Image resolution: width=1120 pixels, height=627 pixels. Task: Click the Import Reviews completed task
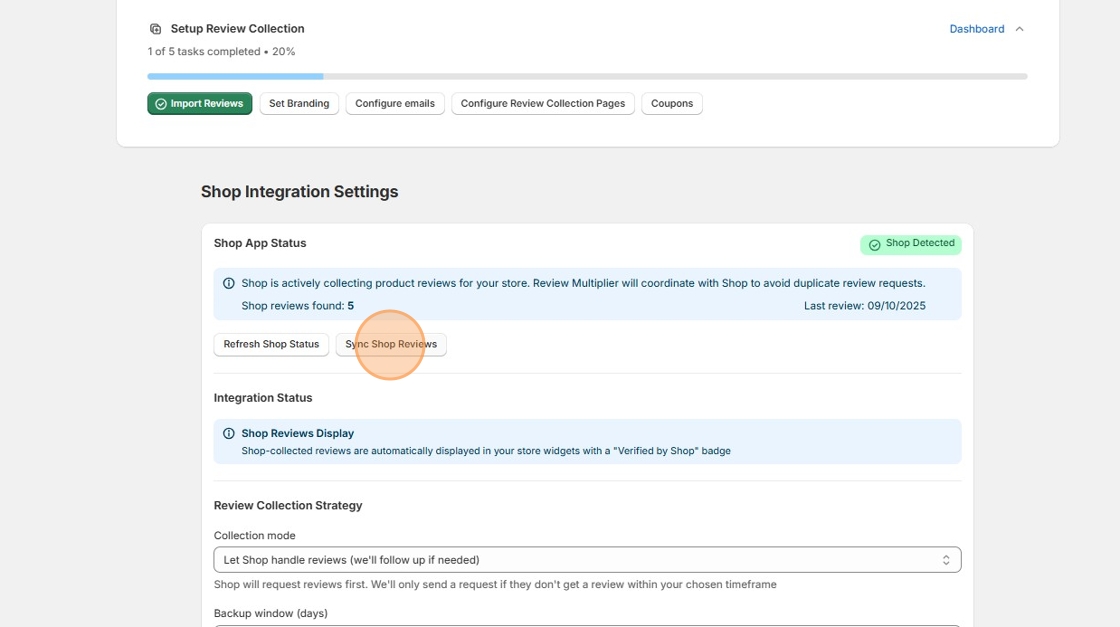(x=200, y=104)
